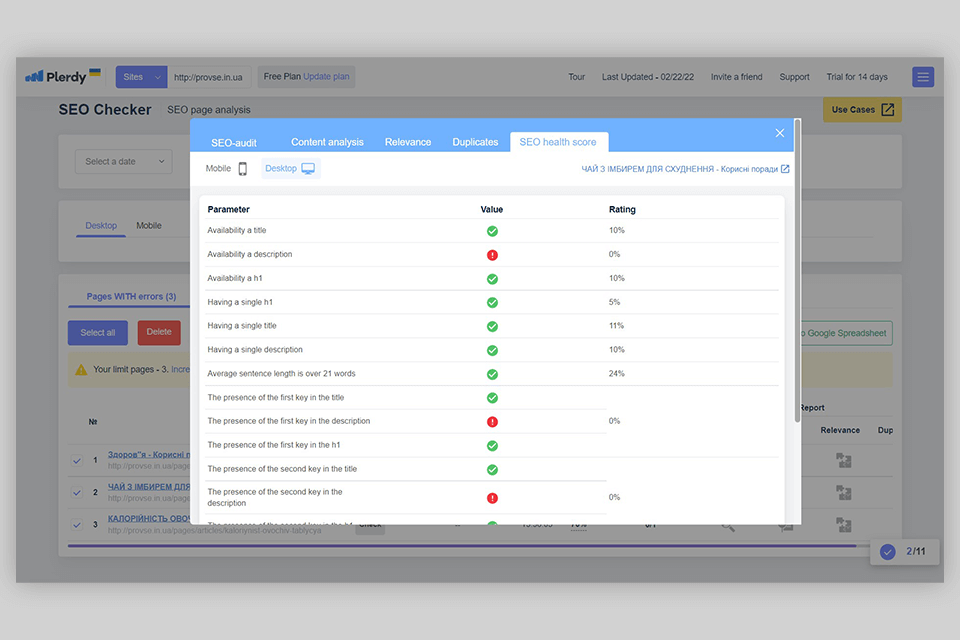
Task: Click green check for first key in title
Action: [x=492, y=398]
